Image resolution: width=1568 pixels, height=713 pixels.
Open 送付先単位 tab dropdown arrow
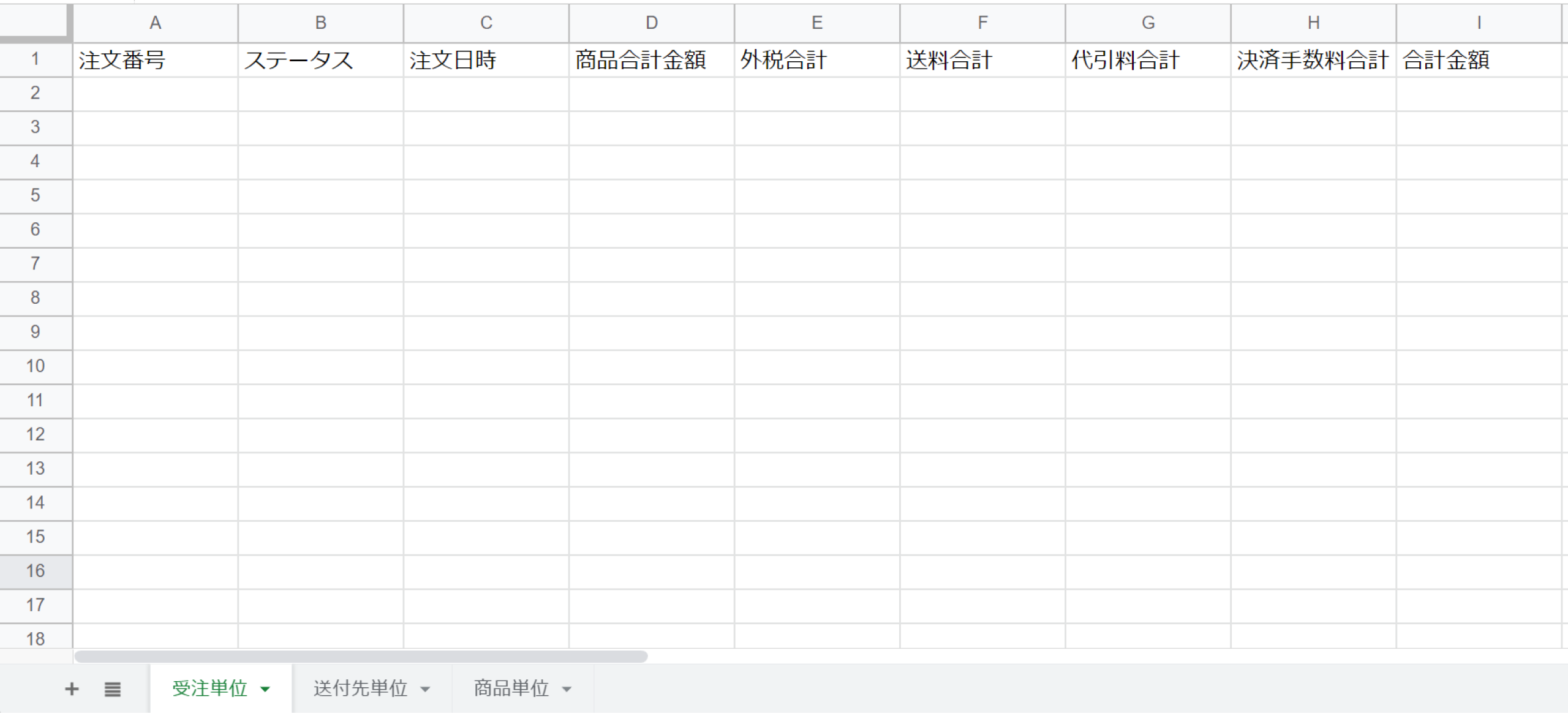click(x=425, y=689)
